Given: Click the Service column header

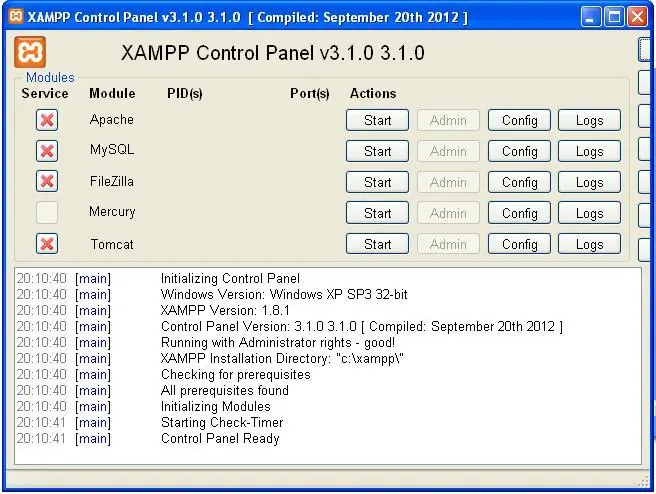Looking at the screenshot, I should click(45, 93).
